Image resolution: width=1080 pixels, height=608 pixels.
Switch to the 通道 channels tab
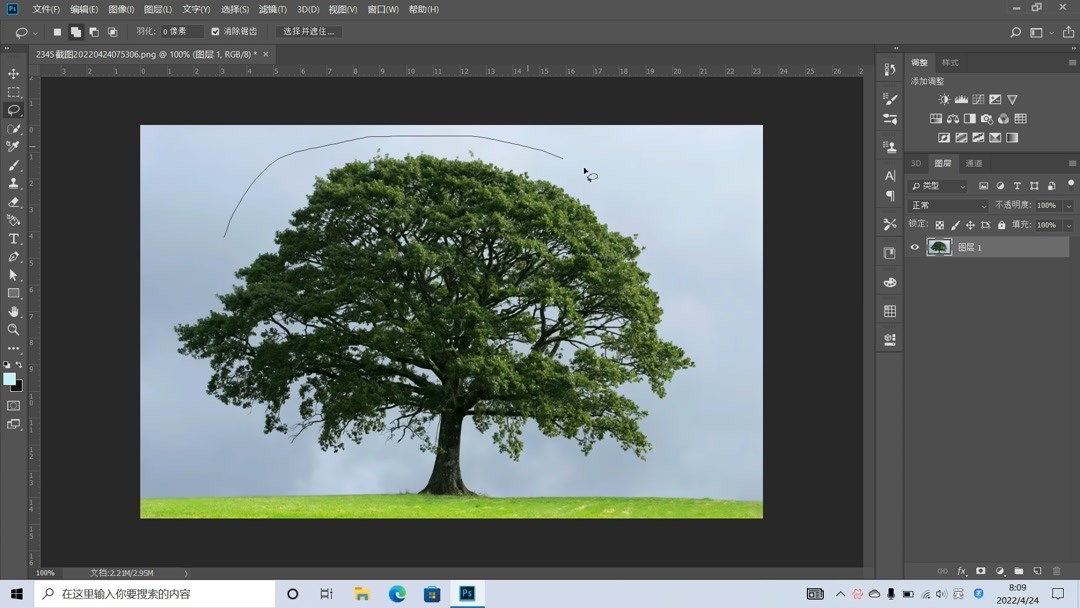click(x=973, y=163)
